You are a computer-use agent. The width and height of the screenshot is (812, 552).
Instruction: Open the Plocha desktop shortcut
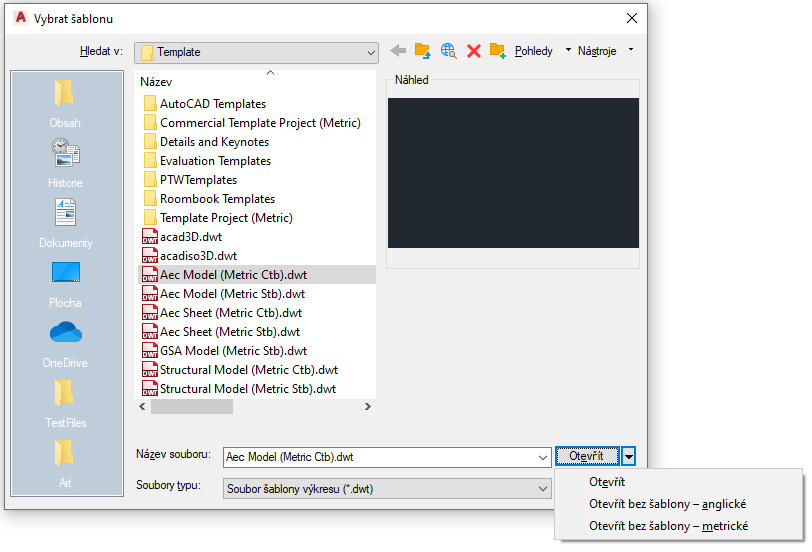(65, 283)
